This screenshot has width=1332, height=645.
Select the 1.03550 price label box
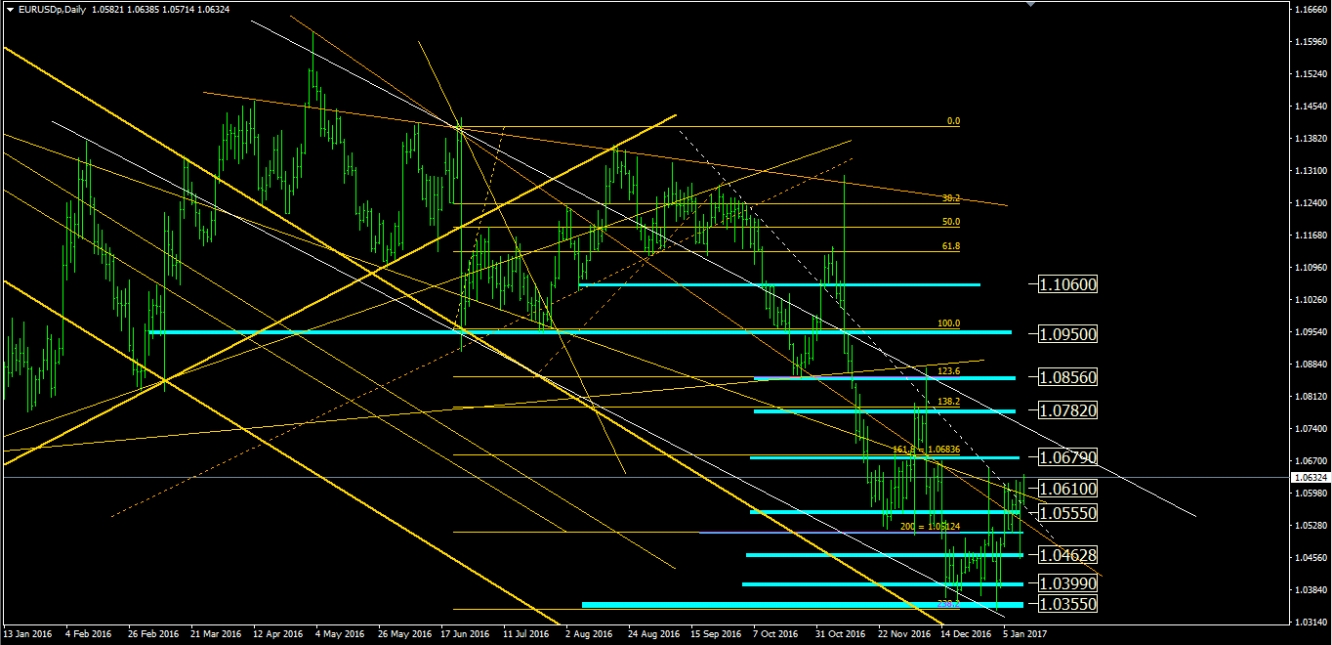(x=1068, y=604)
